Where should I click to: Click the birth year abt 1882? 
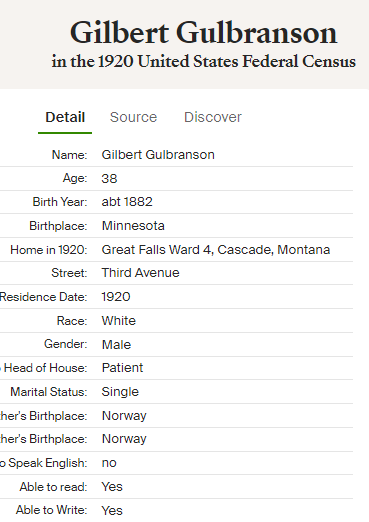pyautogui.click(x=127, y=202)
